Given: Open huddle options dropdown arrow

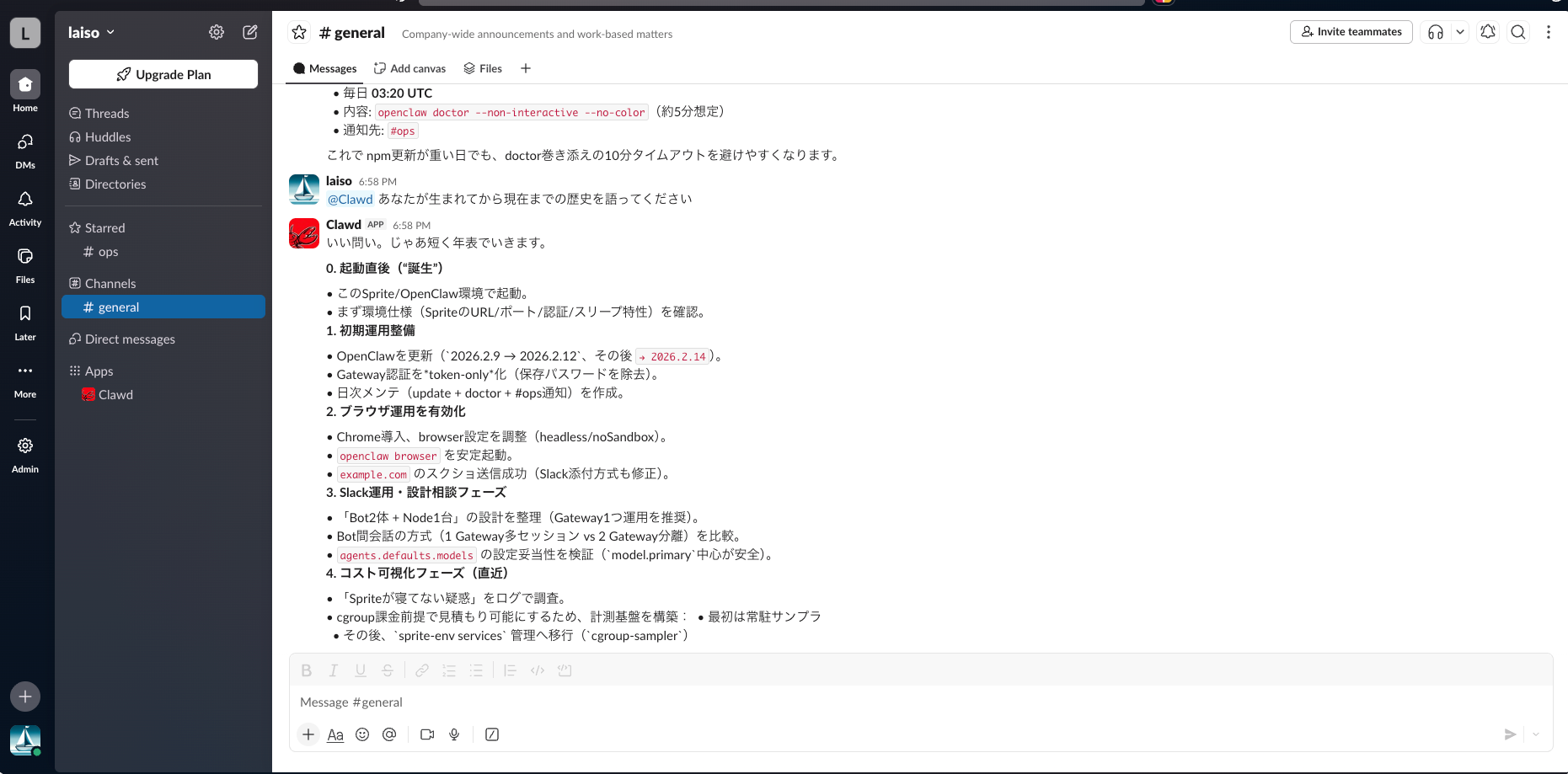Looking at the screenshot, I should (x=1460, y=32).
